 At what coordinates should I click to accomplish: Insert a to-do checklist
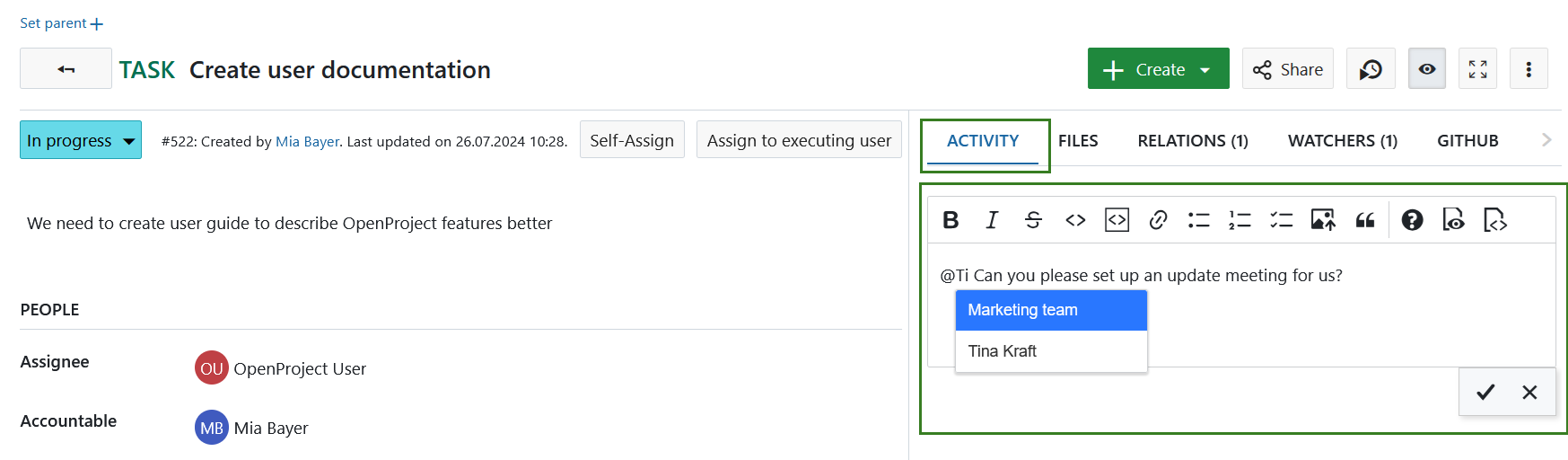tap(1282, 220)
